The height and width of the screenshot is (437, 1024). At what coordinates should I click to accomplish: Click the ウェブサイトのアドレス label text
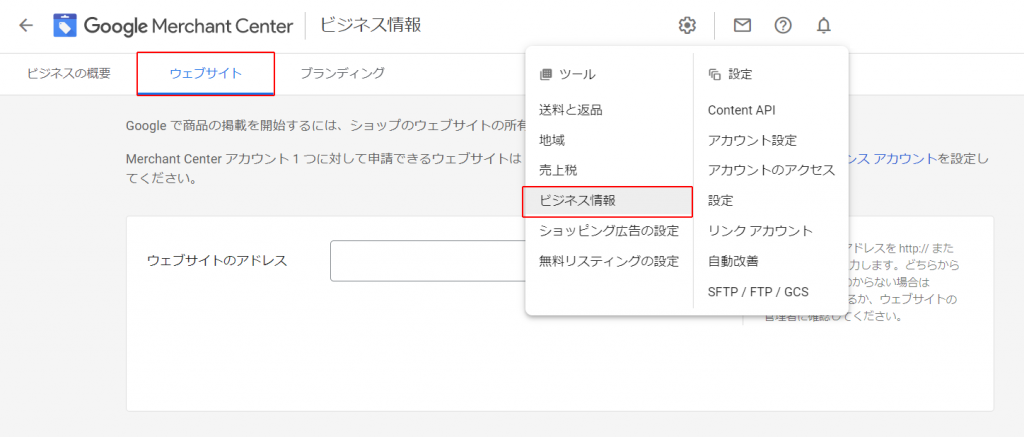[217, 261]
